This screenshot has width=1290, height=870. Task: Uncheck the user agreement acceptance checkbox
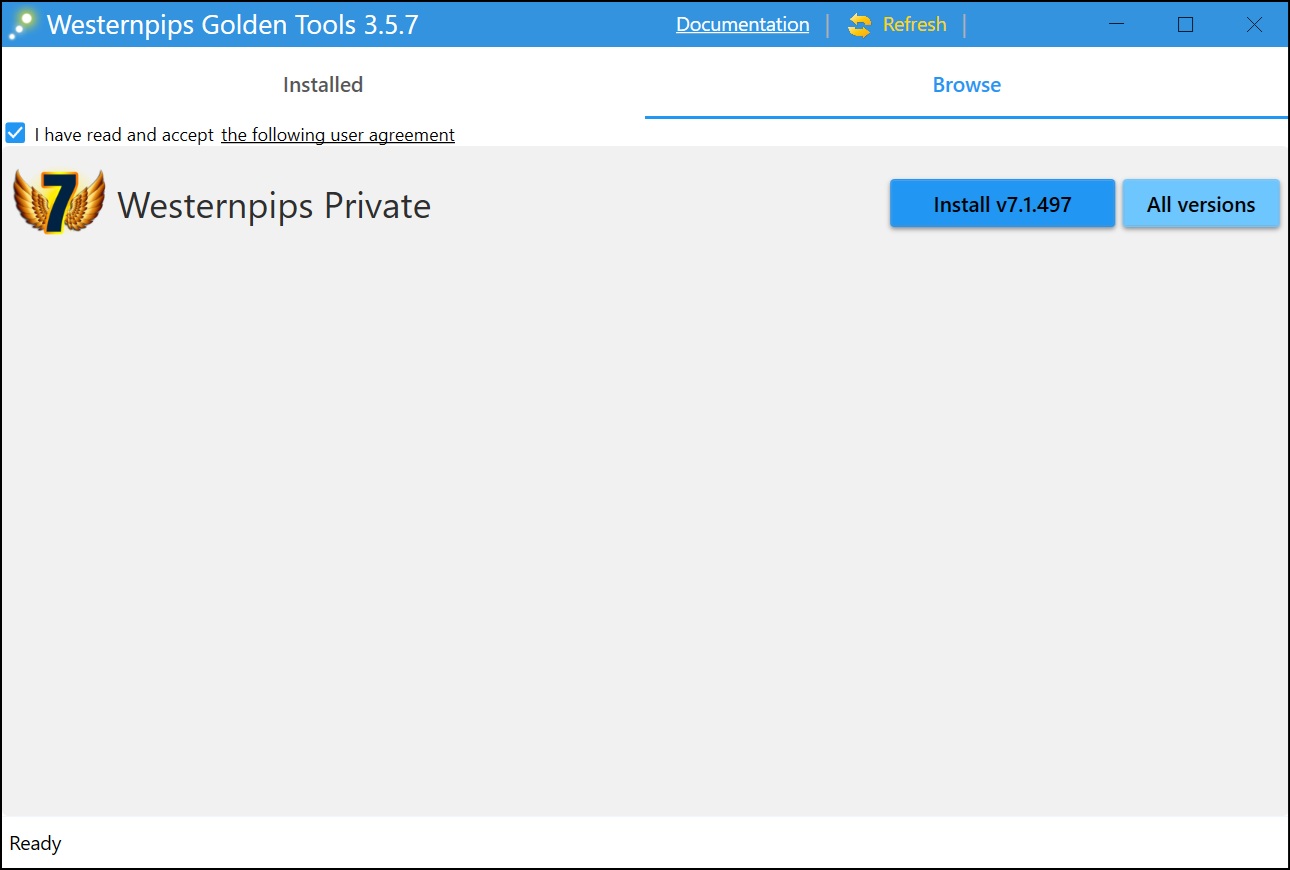click(x=15, y=133)
